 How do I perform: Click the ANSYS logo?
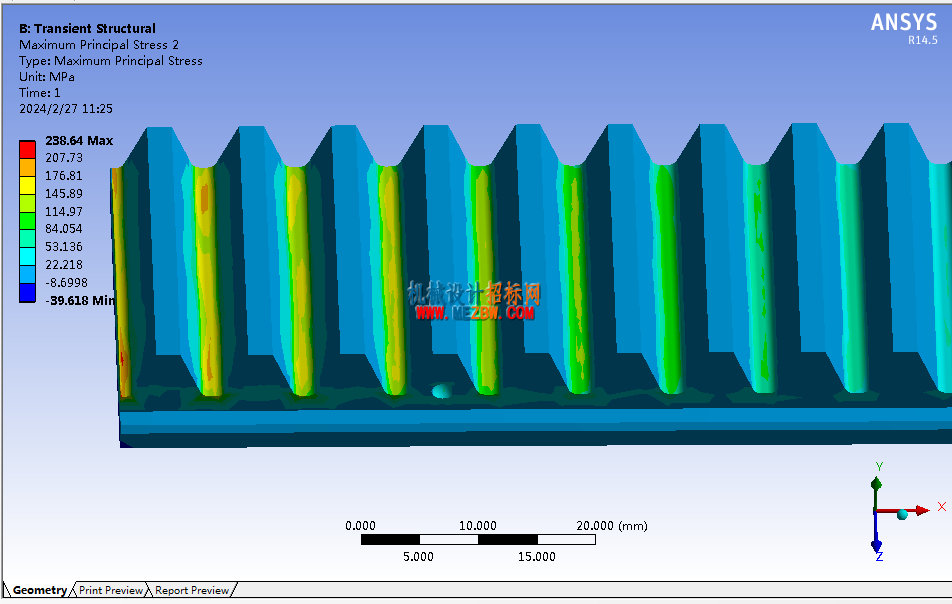pos(904,23)
